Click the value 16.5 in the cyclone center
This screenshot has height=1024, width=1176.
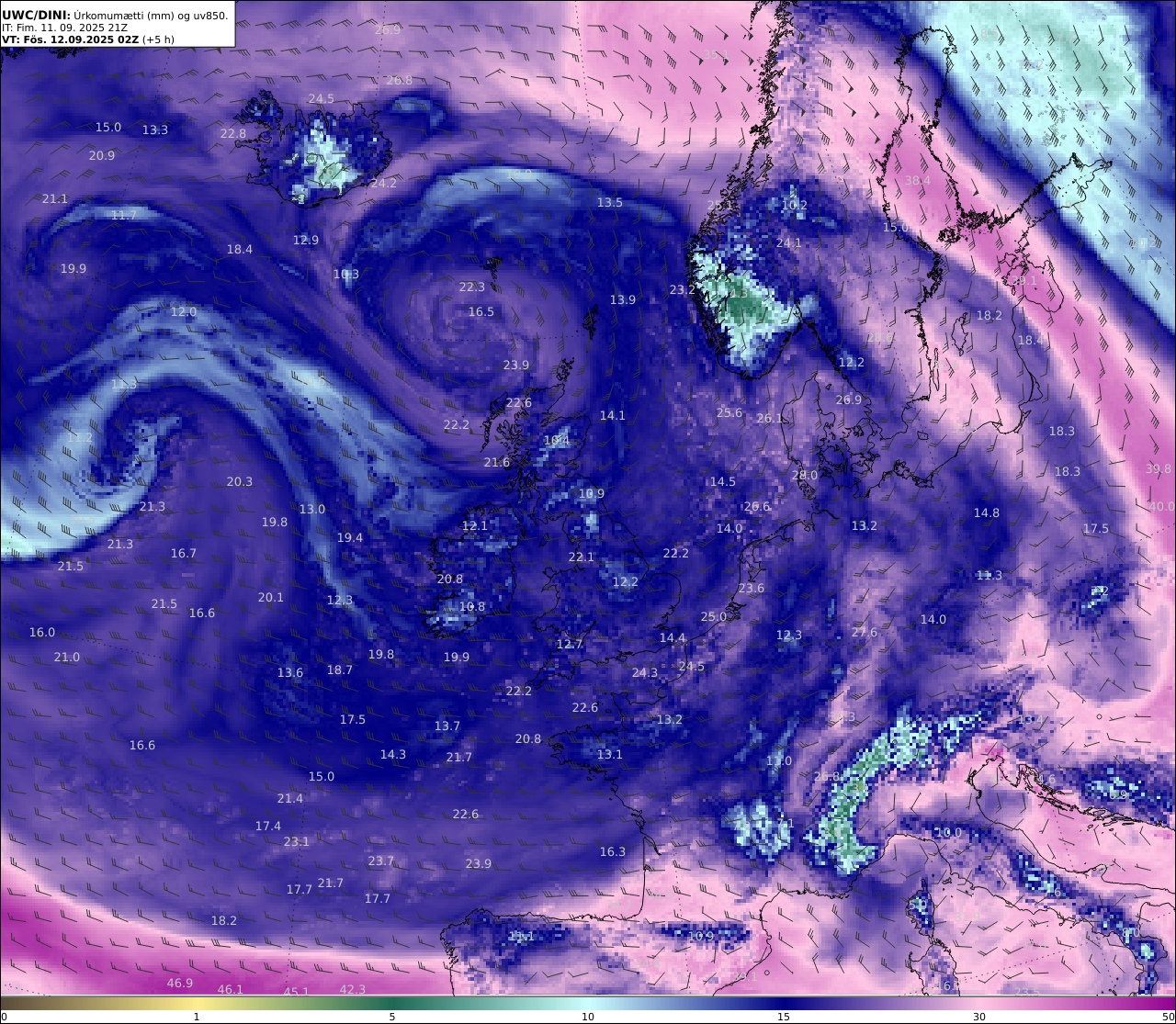pos(481,312)
